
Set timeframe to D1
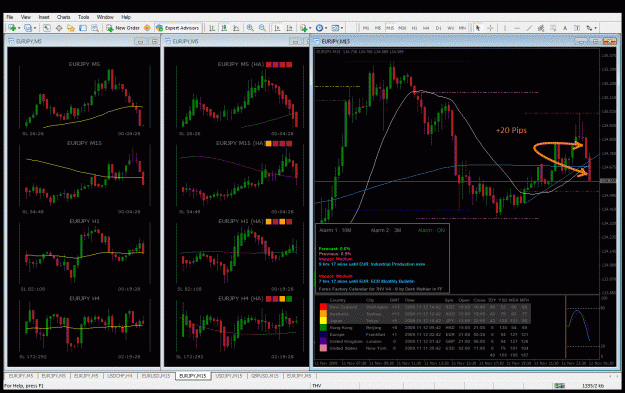pyautogui.click(x=438, y=28)
